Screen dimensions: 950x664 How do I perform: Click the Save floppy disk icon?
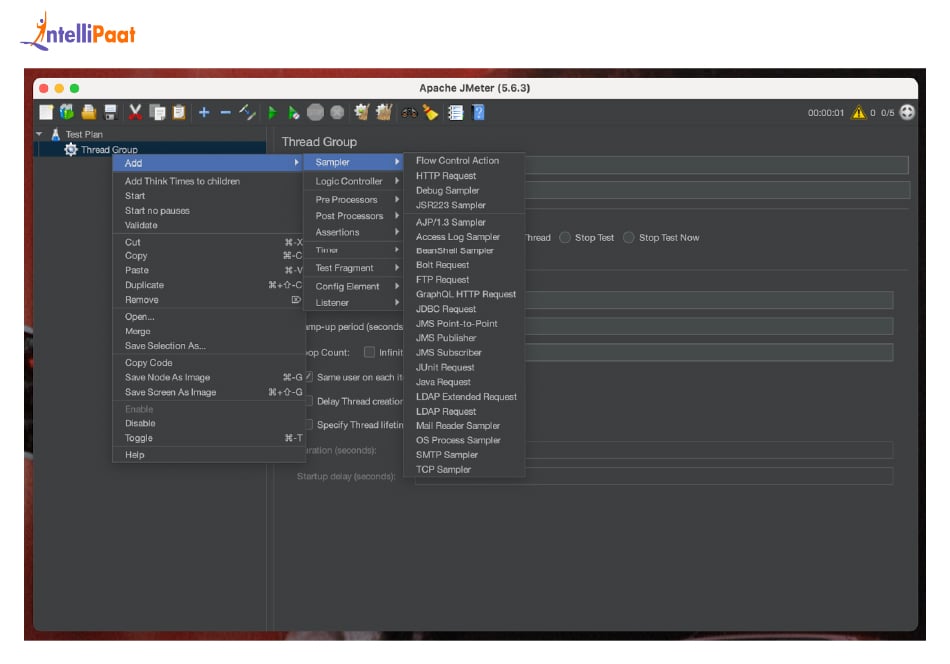pyautogui.click(x=110, y=112)
